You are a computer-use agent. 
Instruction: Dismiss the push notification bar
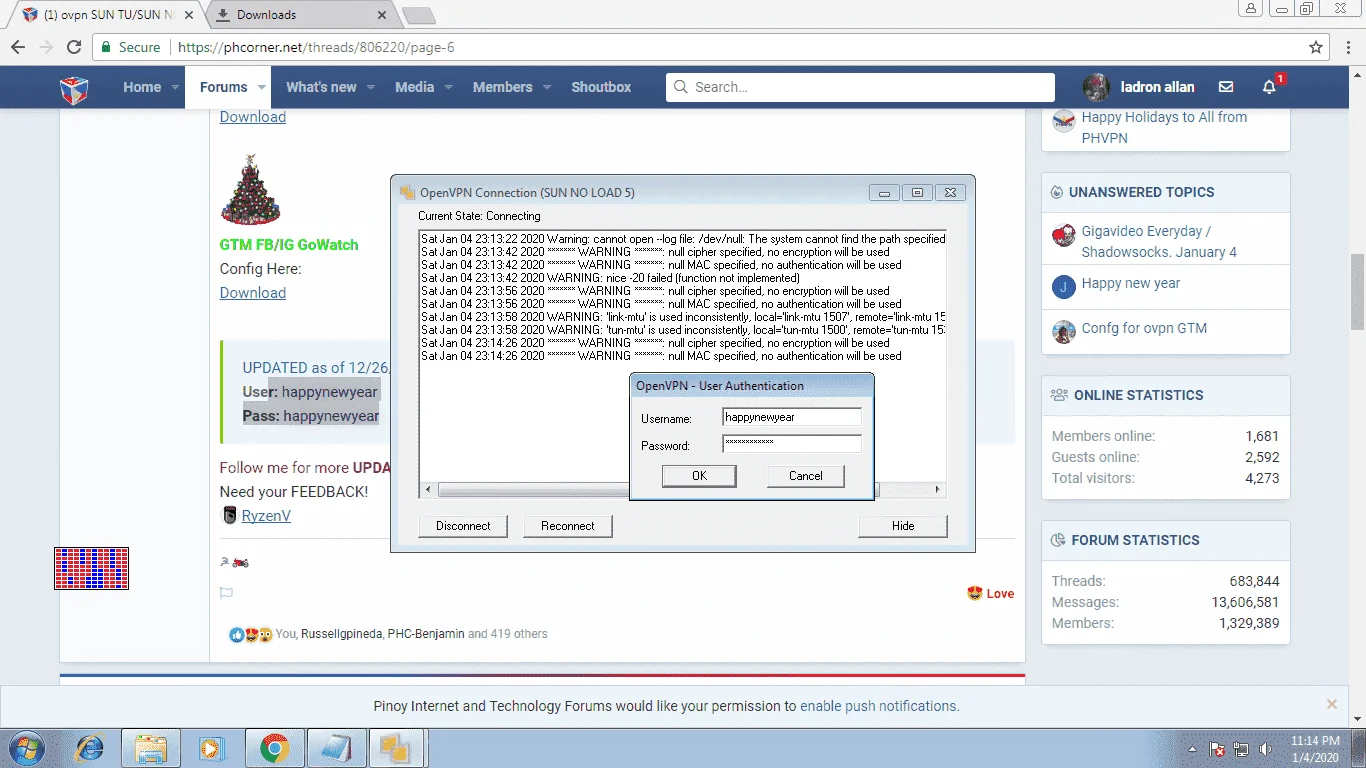[x=1331, y=705]
